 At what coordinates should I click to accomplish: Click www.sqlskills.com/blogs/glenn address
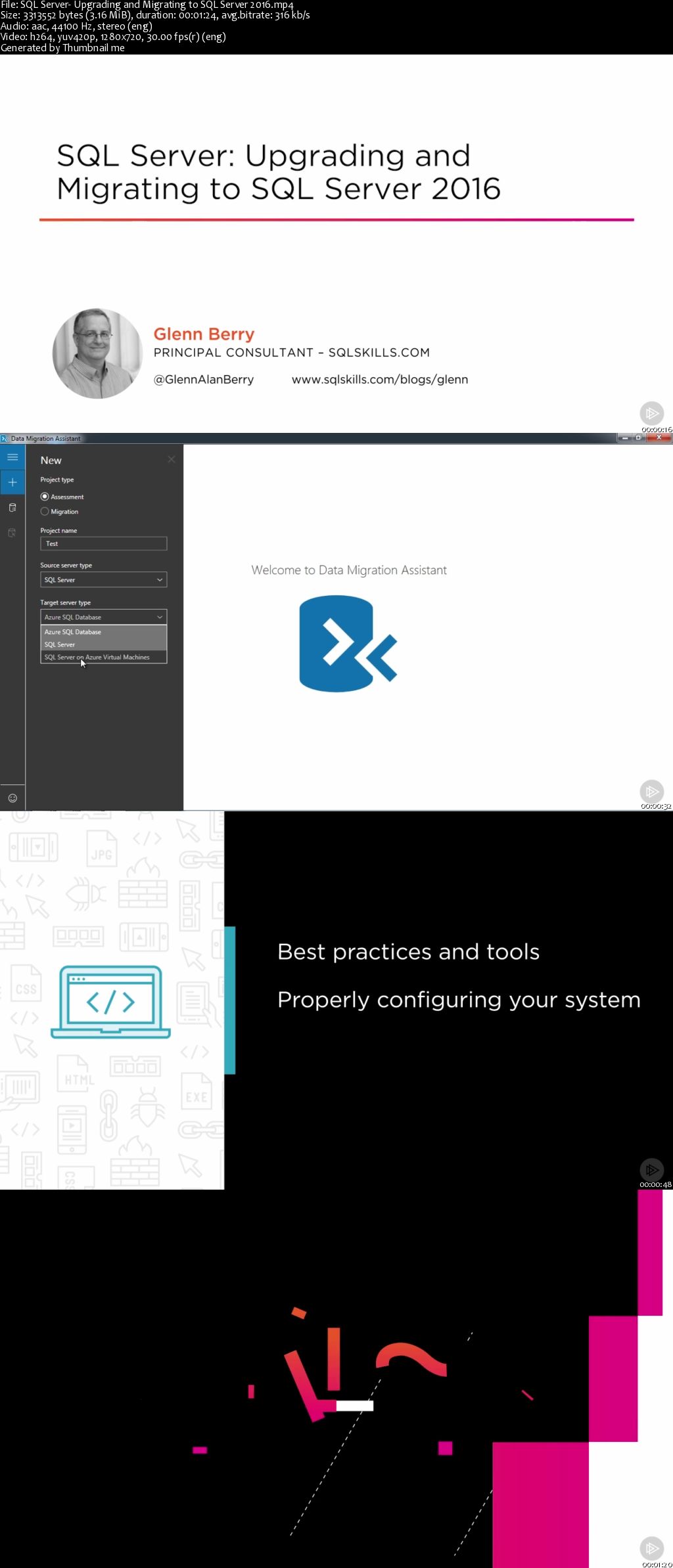[380, 380]
